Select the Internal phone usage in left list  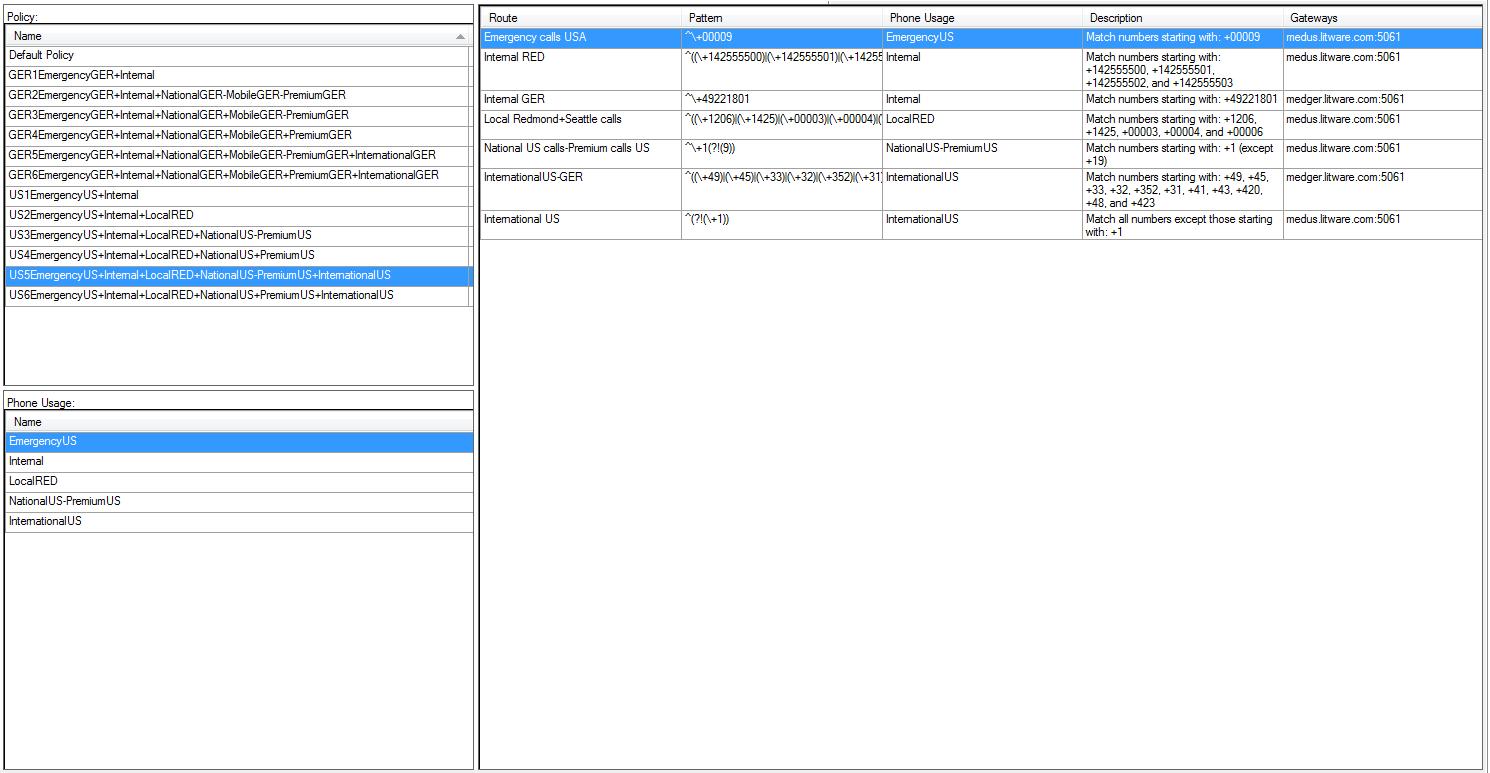[239, 462]
